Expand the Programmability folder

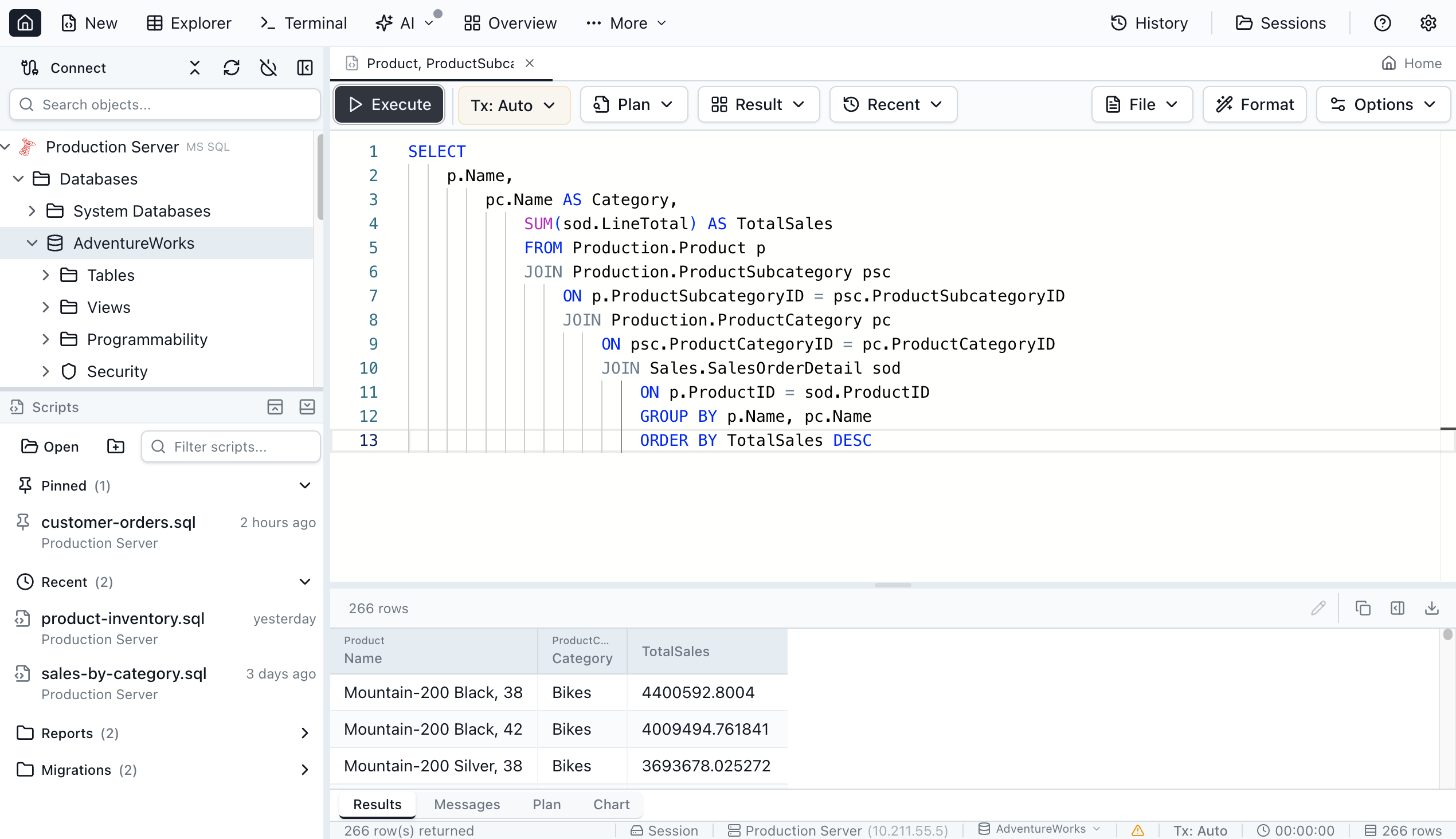click(x=46, y=339)
